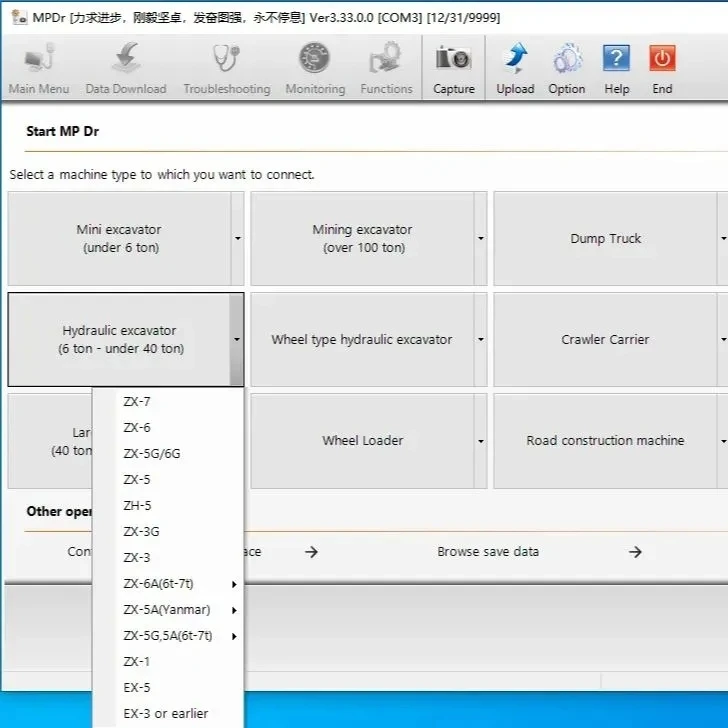Open ZX-5A(Yanmar) submenu
The image size is (728, 728).
click(x=168, y=610)
